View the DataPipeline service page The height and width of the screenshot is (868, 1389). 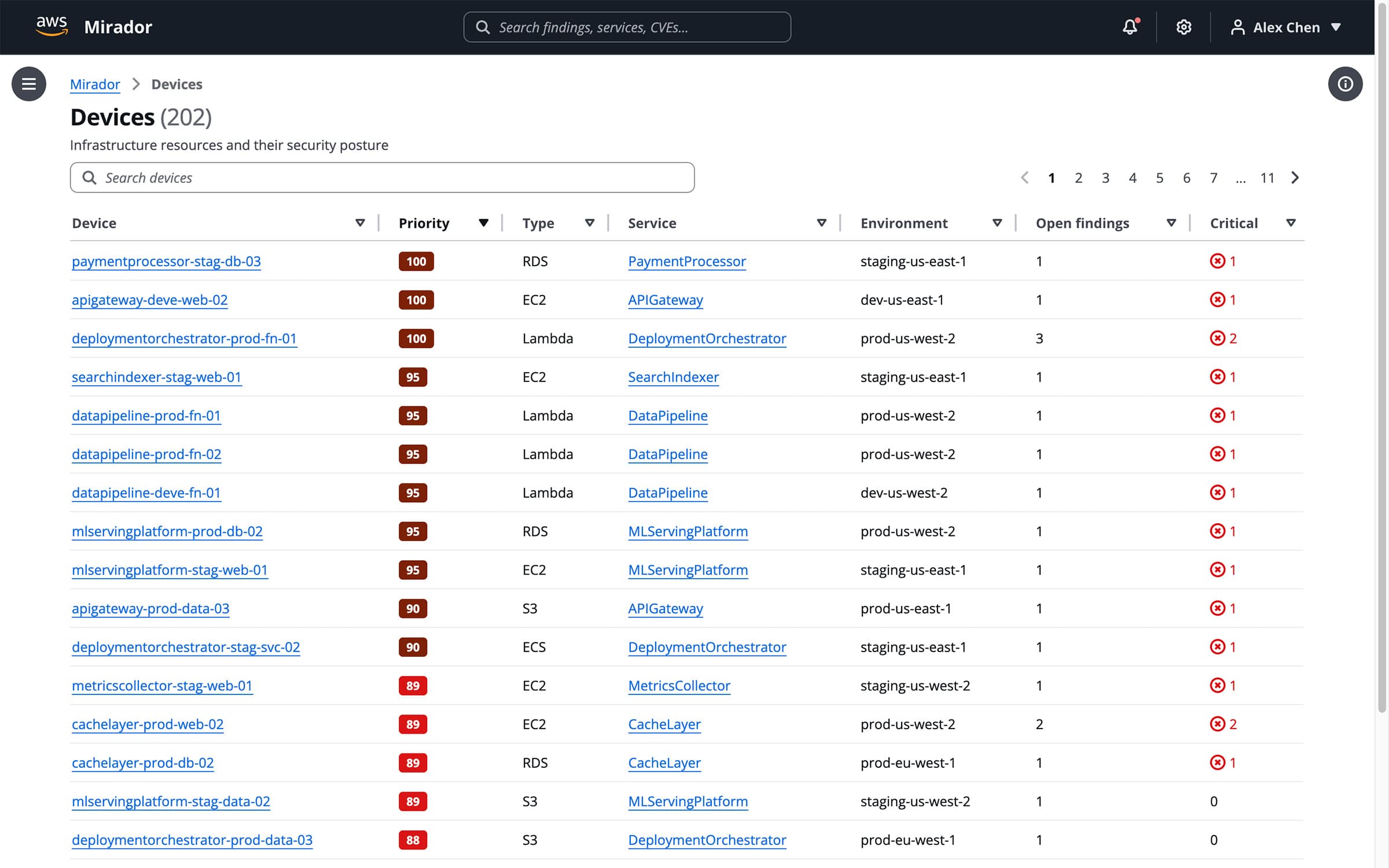[x=667, y=415]
